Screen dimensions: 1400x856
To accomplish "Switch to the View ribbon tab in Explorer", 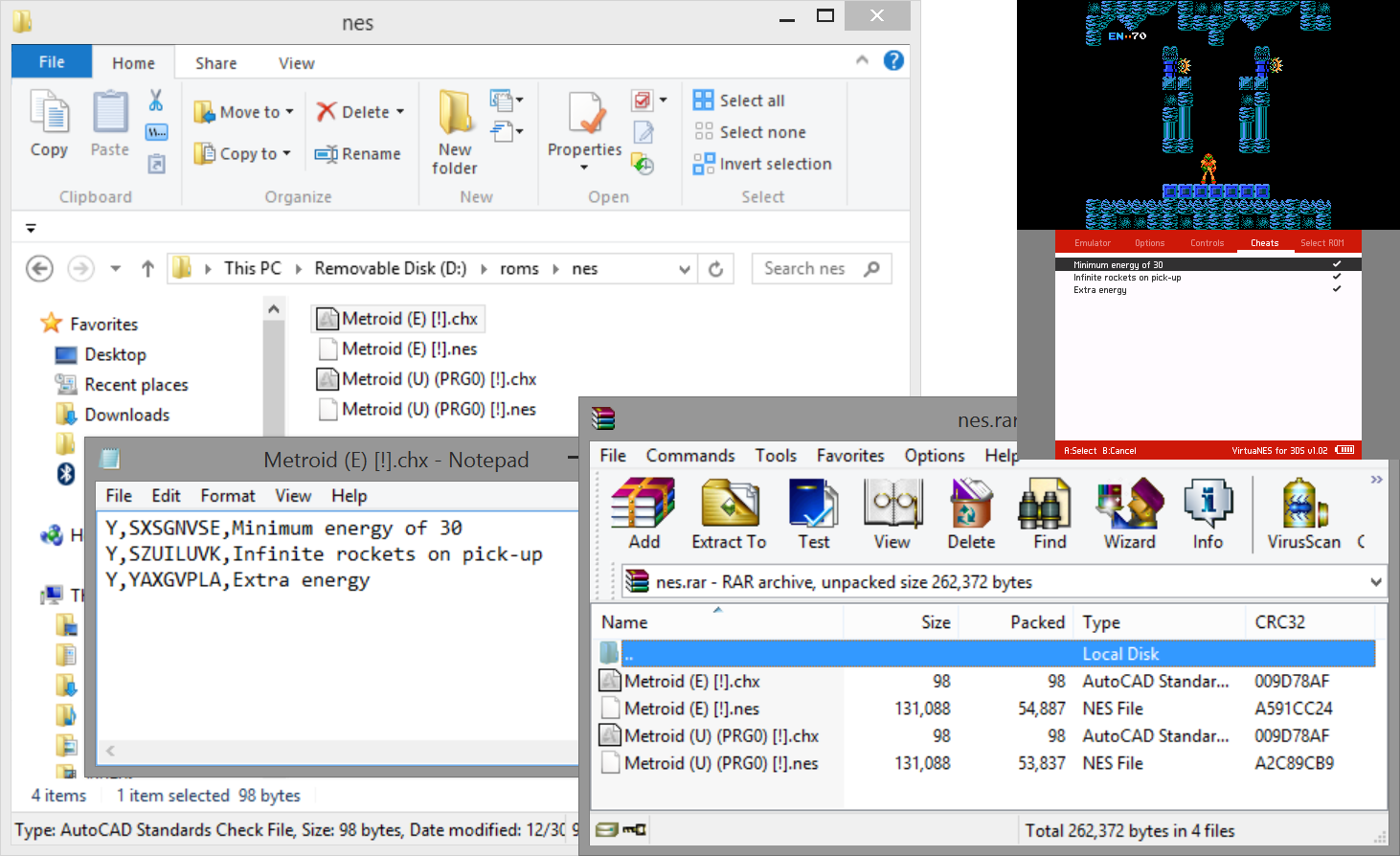I will (x=296, y=63).
